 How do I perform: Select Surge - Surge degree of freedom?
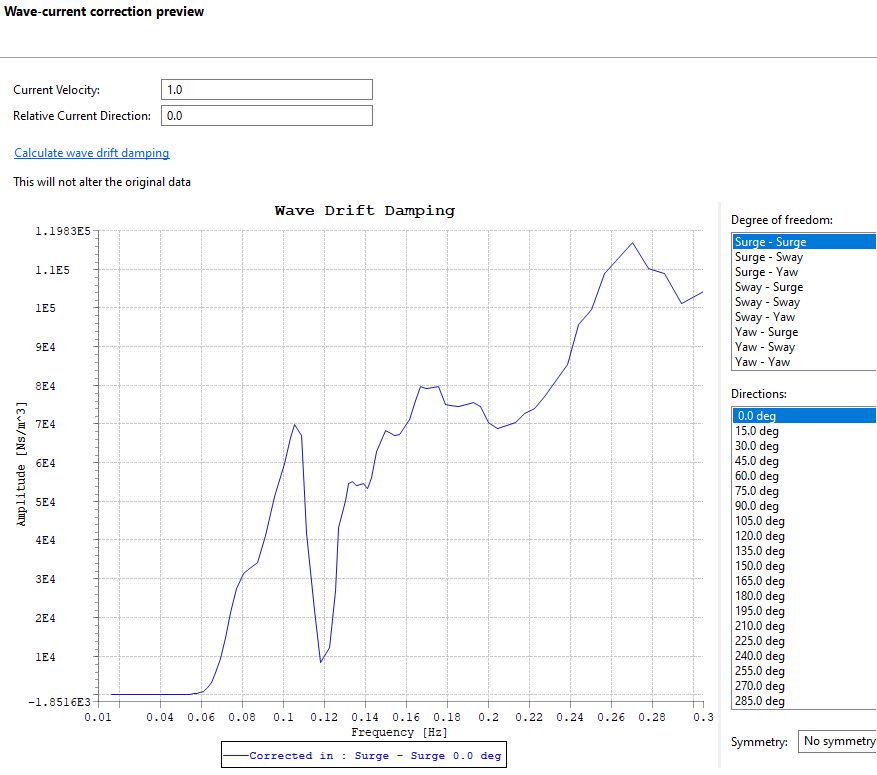770,242
